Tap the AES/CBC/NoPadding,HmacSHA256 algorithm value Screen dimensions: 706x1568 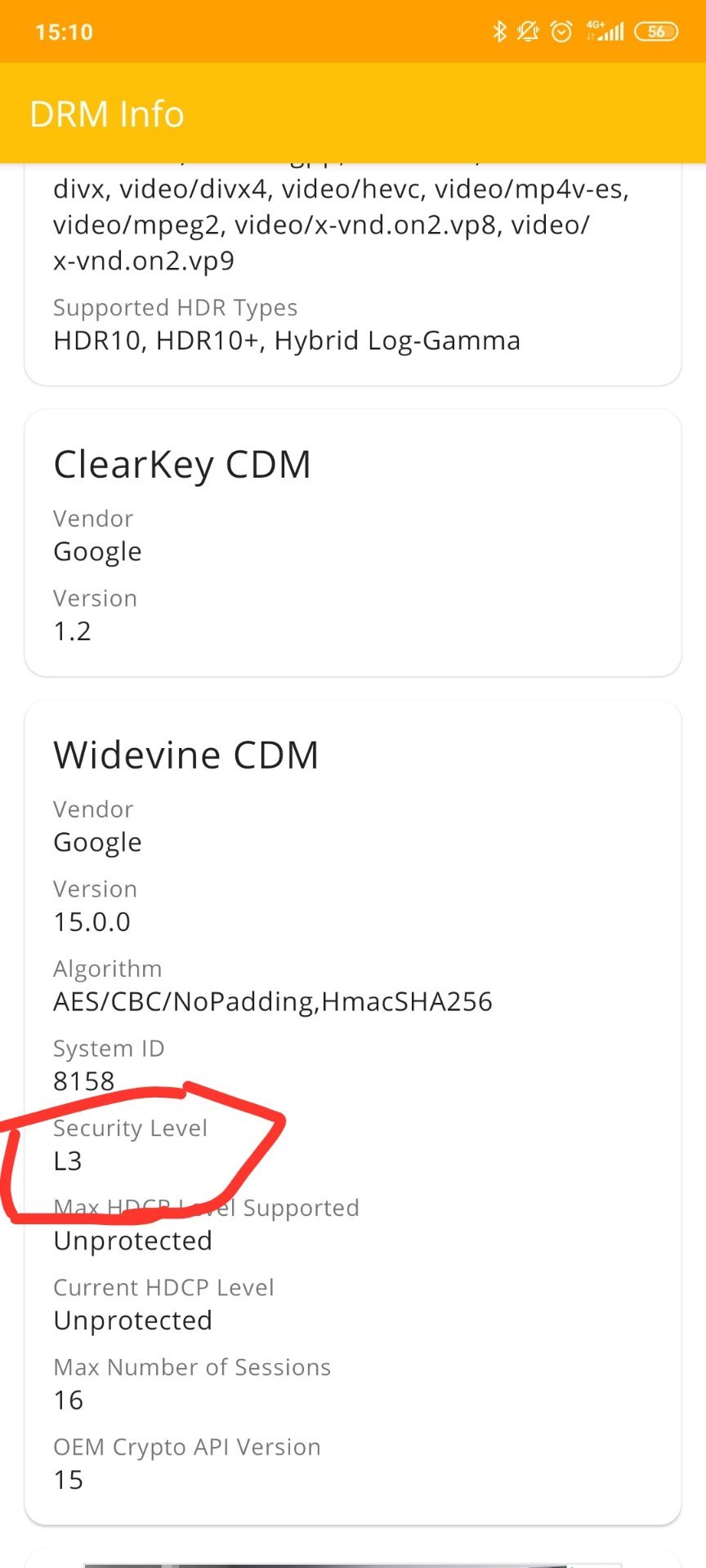(x=273, y=1002)
